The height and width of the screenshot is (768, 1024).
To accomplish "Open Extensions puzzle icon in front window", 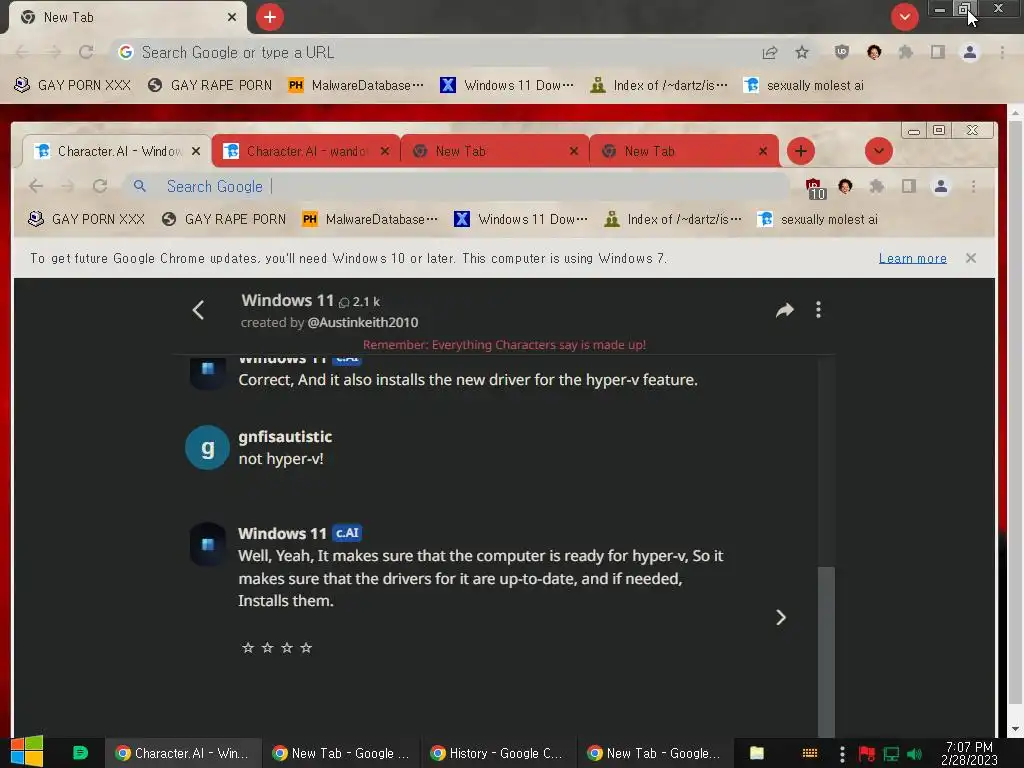I will point(877,187).
